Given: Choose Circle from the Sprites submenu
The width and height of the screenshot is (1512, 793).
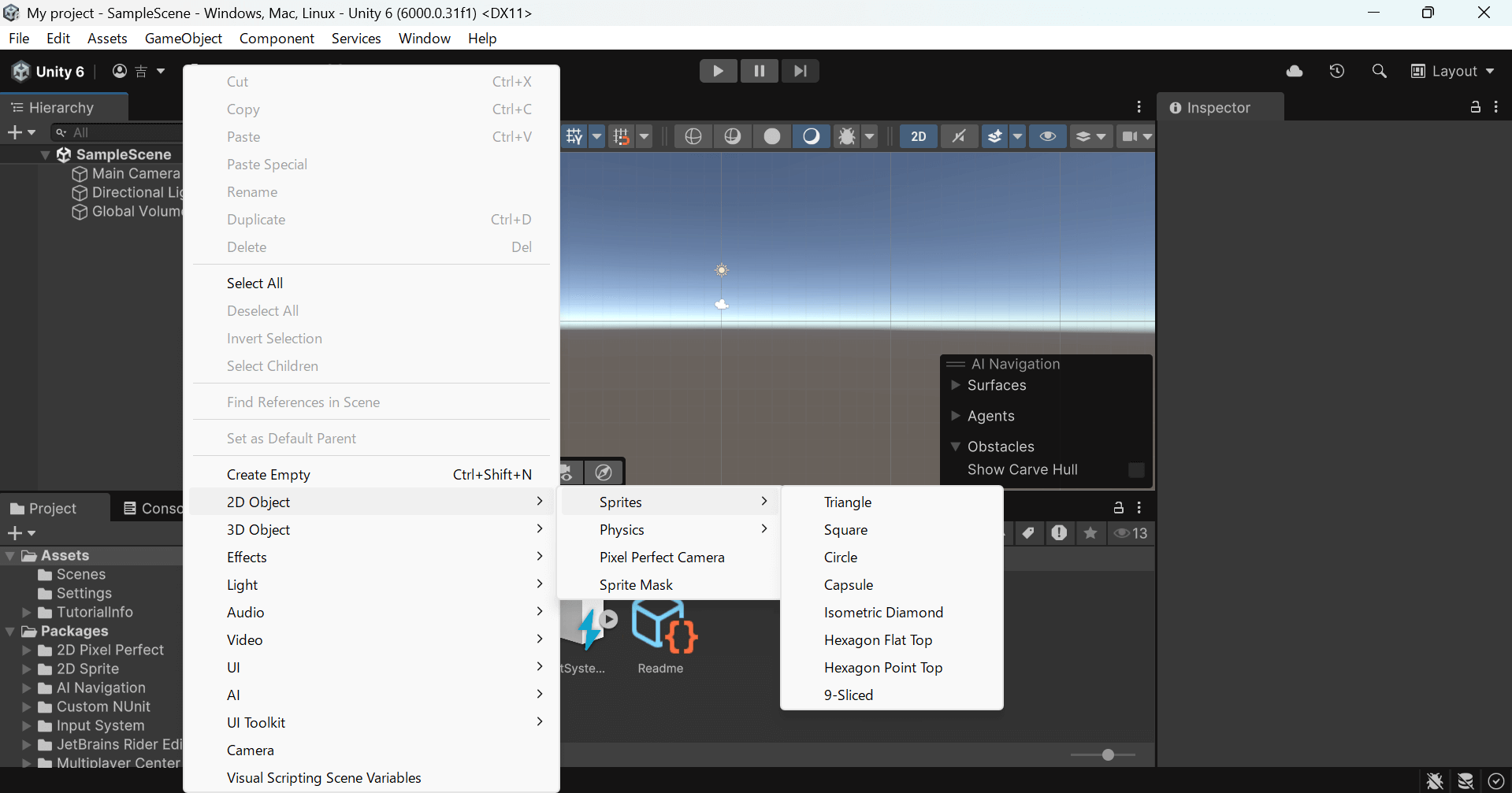Looking at the screenshot, I should (891, 557).
